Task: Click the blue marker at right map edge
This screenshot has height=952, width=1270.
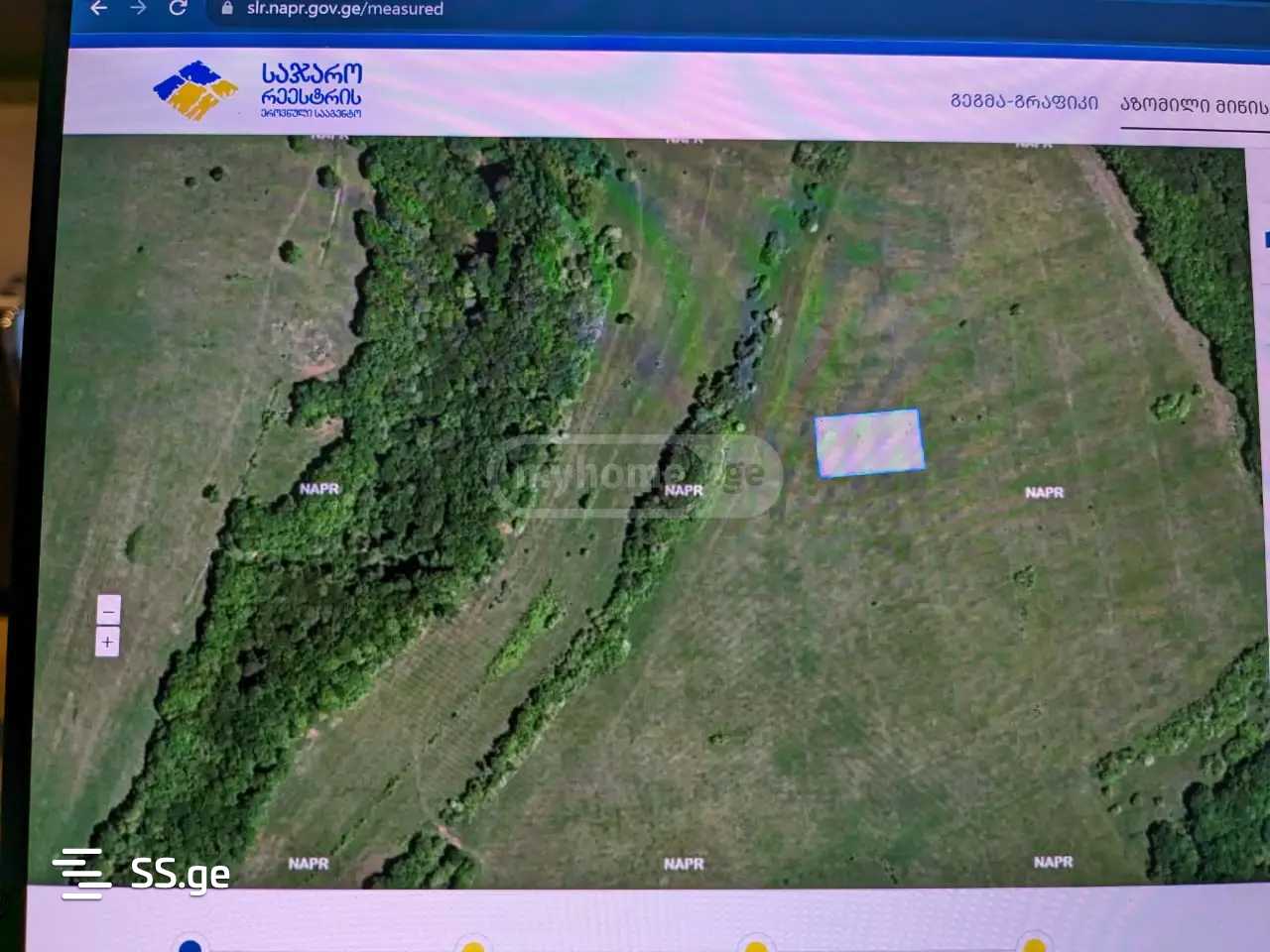Action: [x=1266, y=240]
